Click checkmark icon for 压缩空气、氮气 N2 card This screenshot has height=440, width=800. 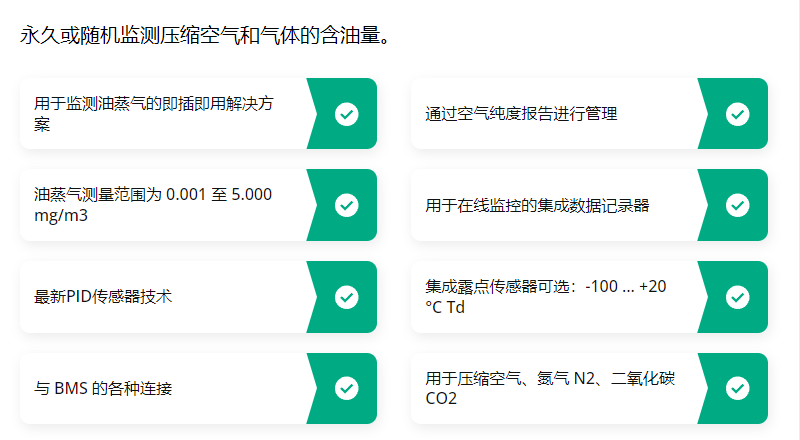pyautogui.click(x=737, y=388)
